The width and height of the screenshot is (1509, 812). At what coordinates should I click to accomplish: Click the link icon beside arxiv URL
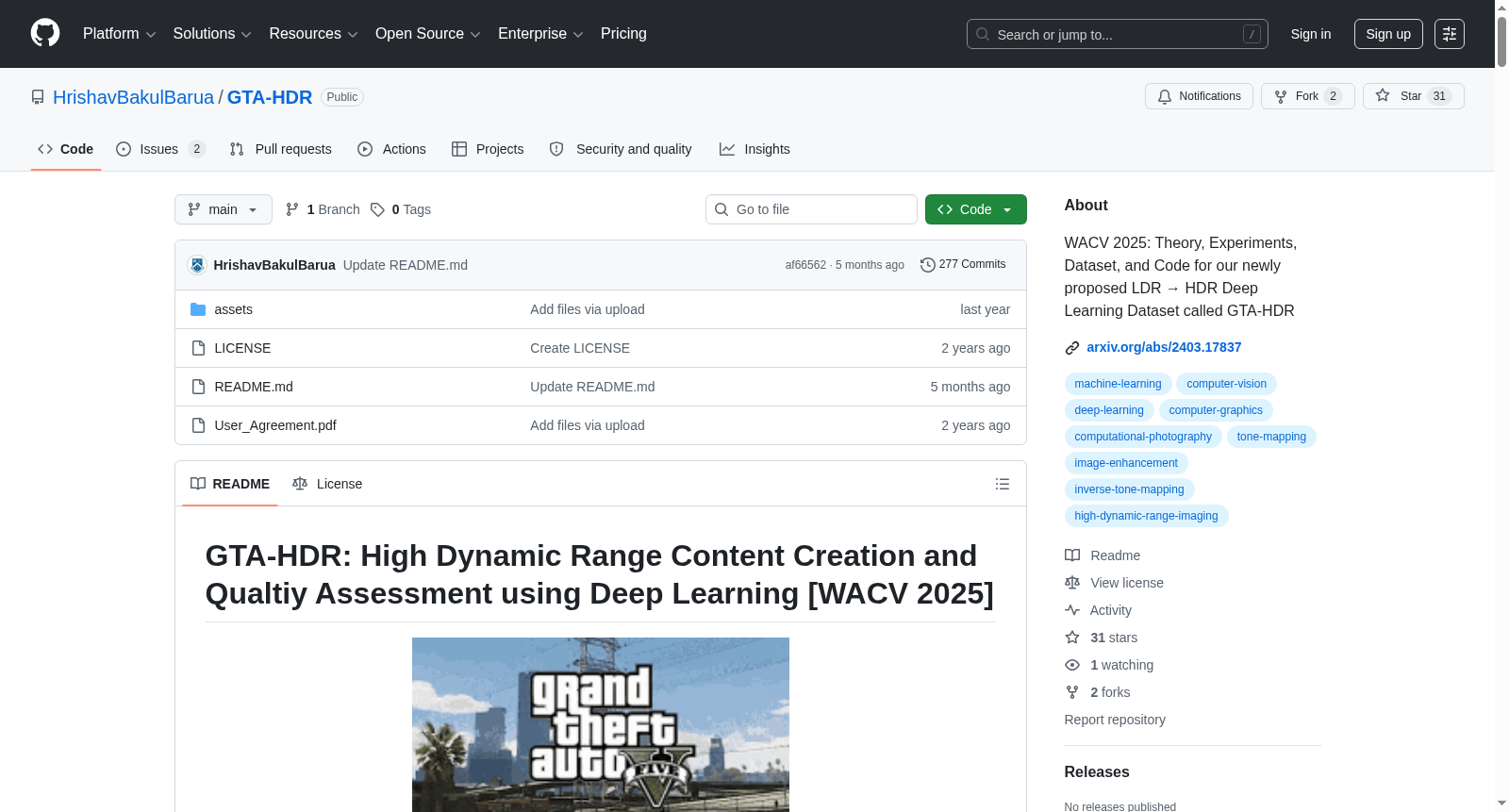1072,348
